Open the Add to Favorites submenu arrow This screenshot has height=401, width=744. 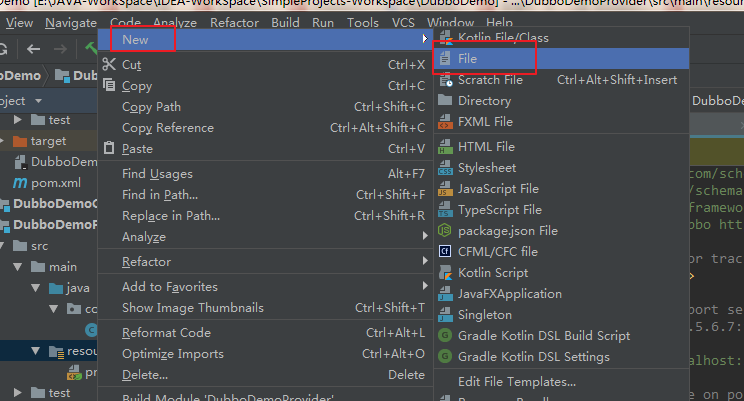425,286
